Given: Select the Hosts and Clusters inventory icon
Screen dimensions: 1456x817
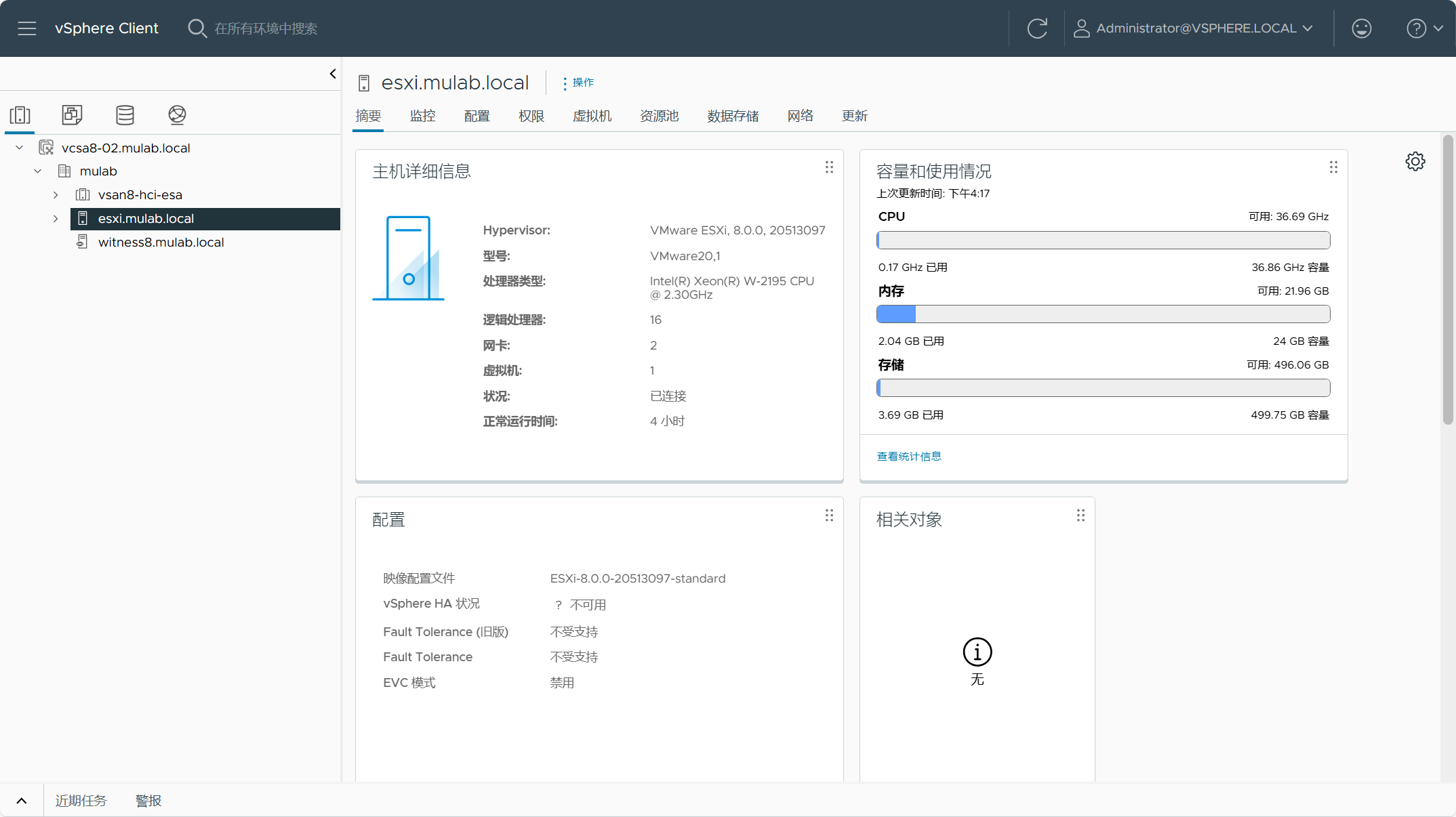Looking at the screenshot, I should click(20, 114).
